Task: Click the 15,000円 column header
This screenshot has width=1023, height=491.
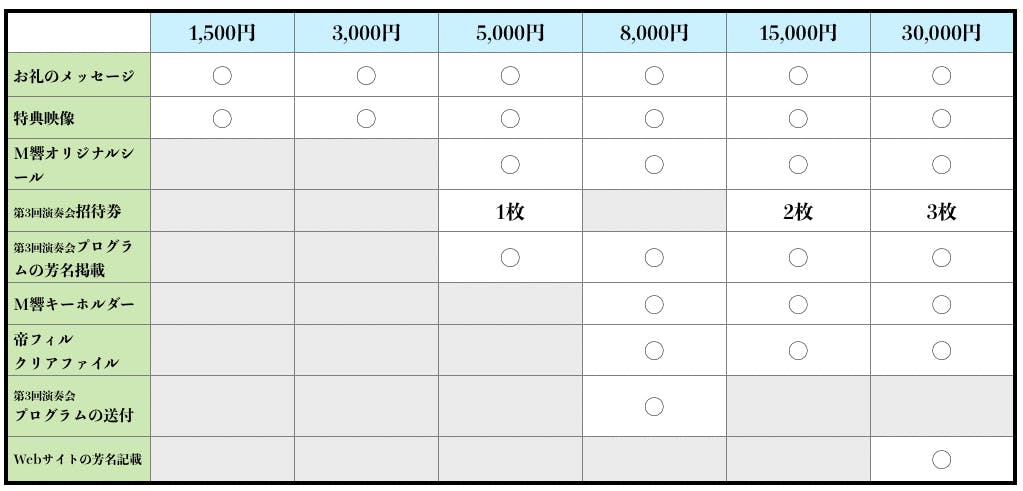Action: [798, 33]
